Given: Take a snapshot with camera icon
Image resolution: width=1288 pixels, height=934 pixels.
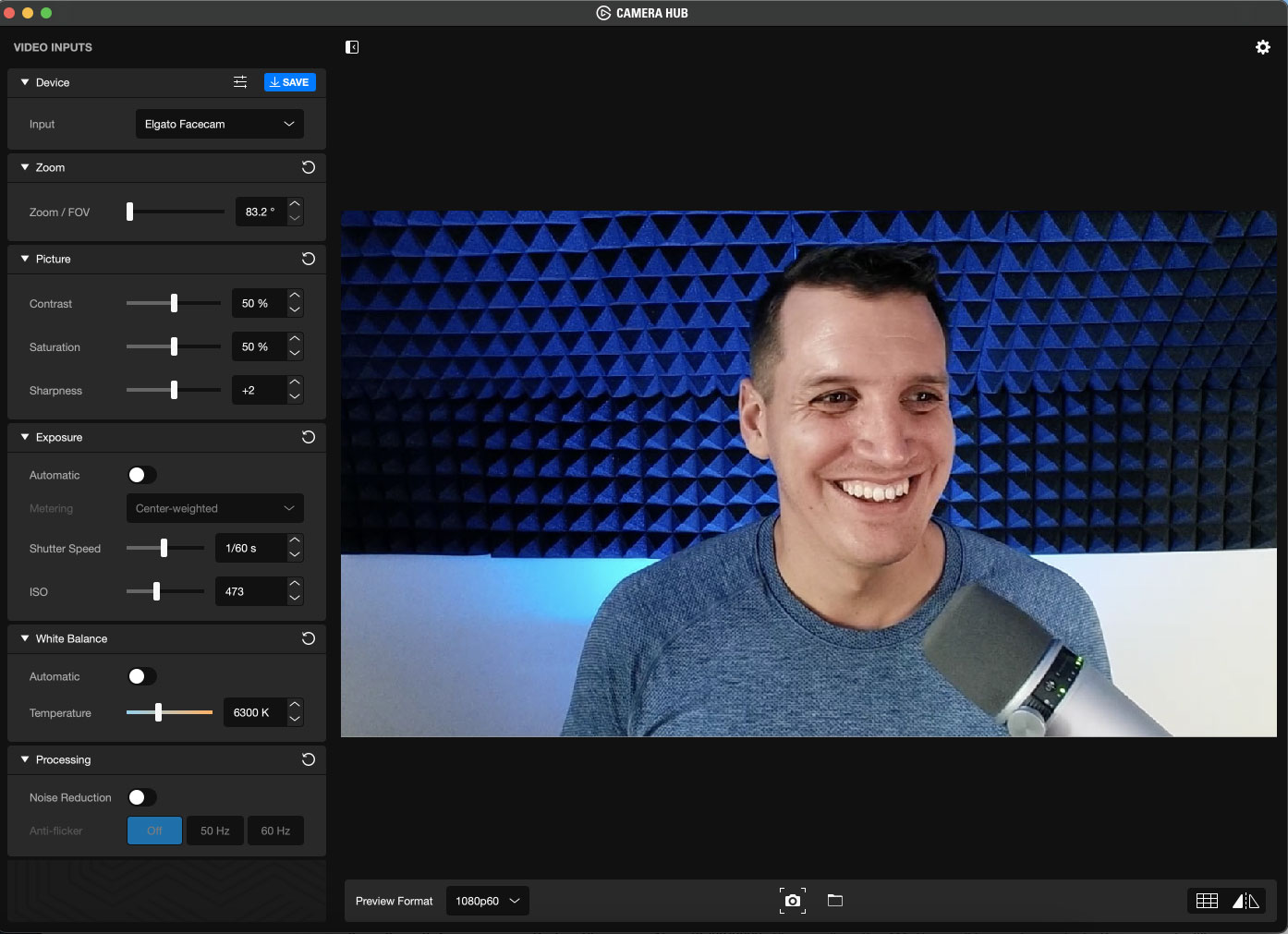Looking at the screenshot, I should pyautogui.click(x=792, y=901).
